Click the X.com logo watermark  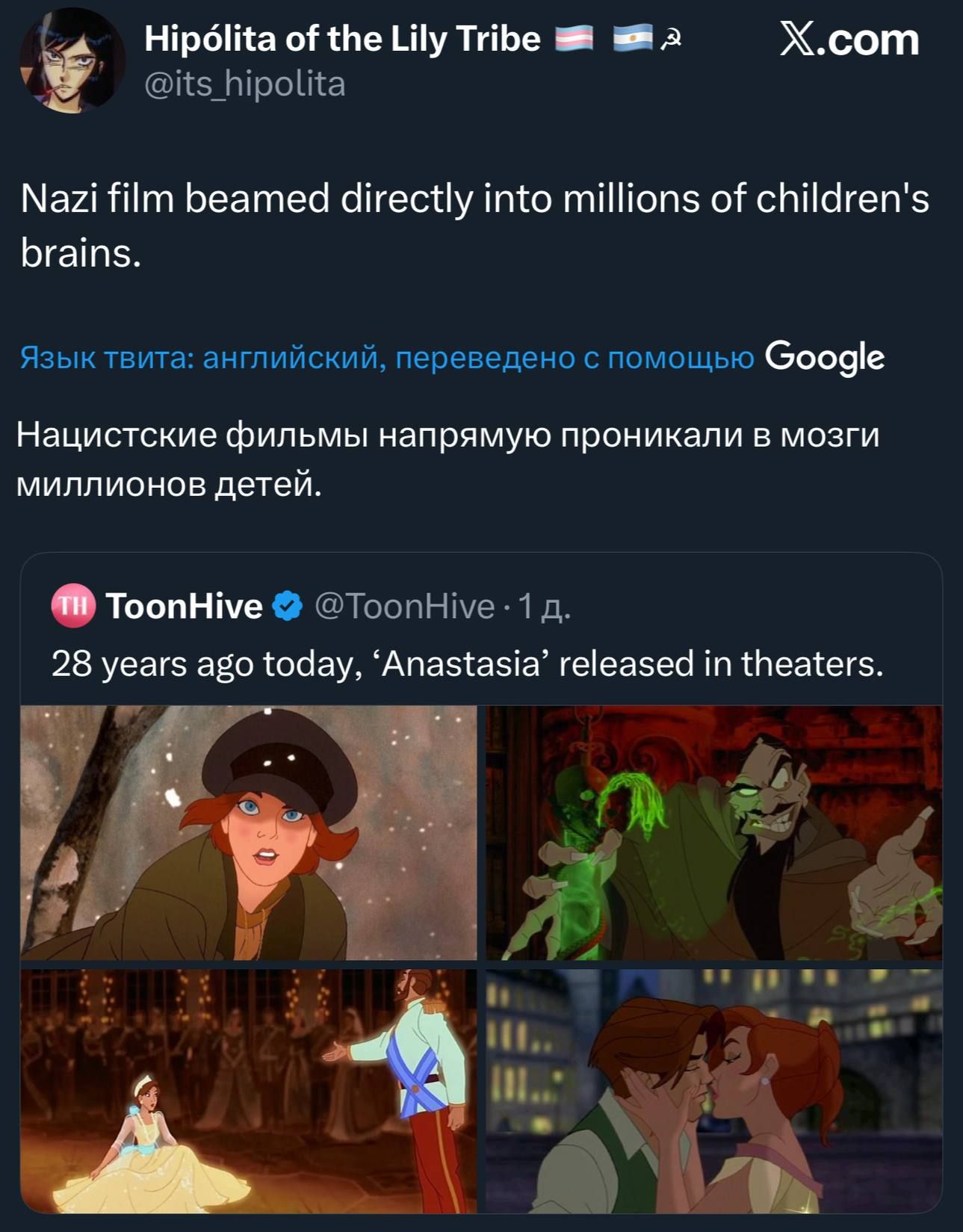[849, 39]
